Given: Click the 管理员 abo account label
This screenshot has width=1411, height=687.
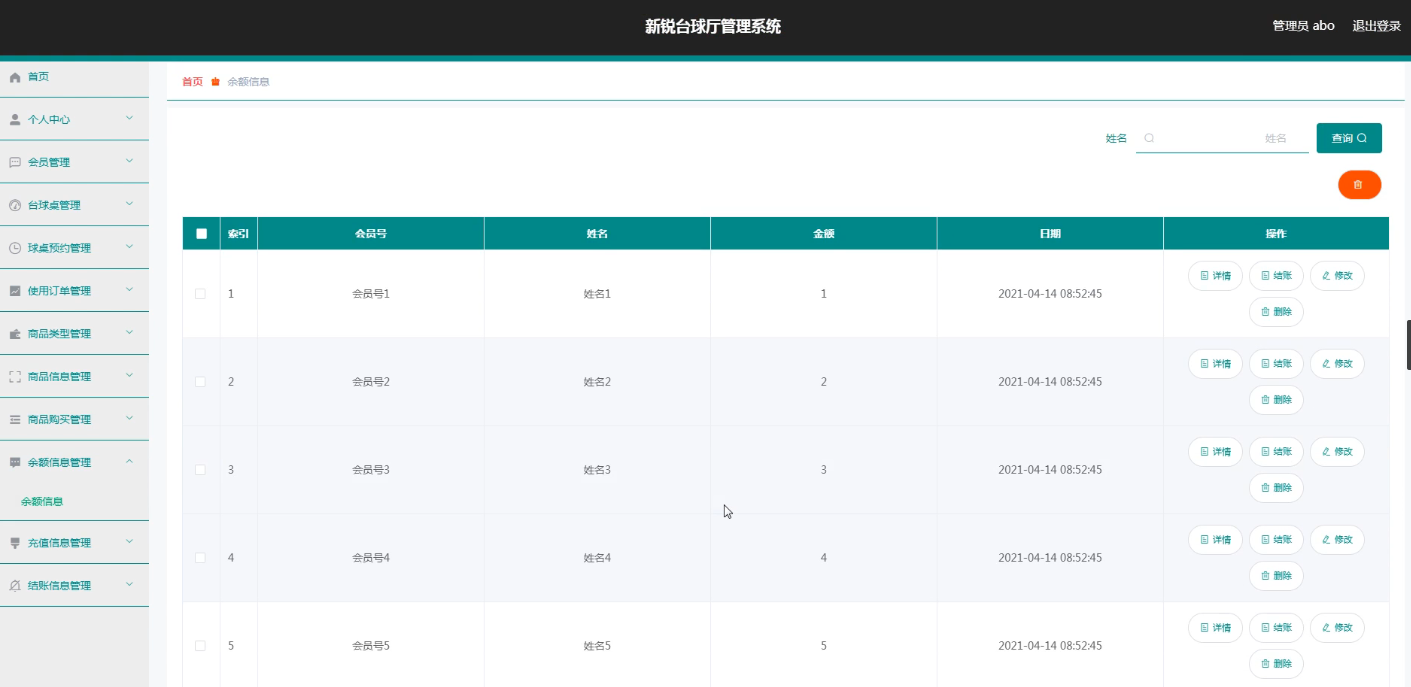Looking at the screenshot, I should tap(1303, 26).
